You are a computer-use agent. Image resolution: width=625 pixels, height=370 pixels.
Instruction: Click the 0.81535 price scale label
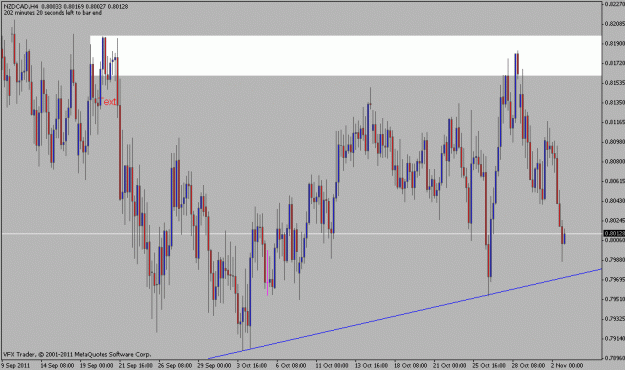pos(615,83)
